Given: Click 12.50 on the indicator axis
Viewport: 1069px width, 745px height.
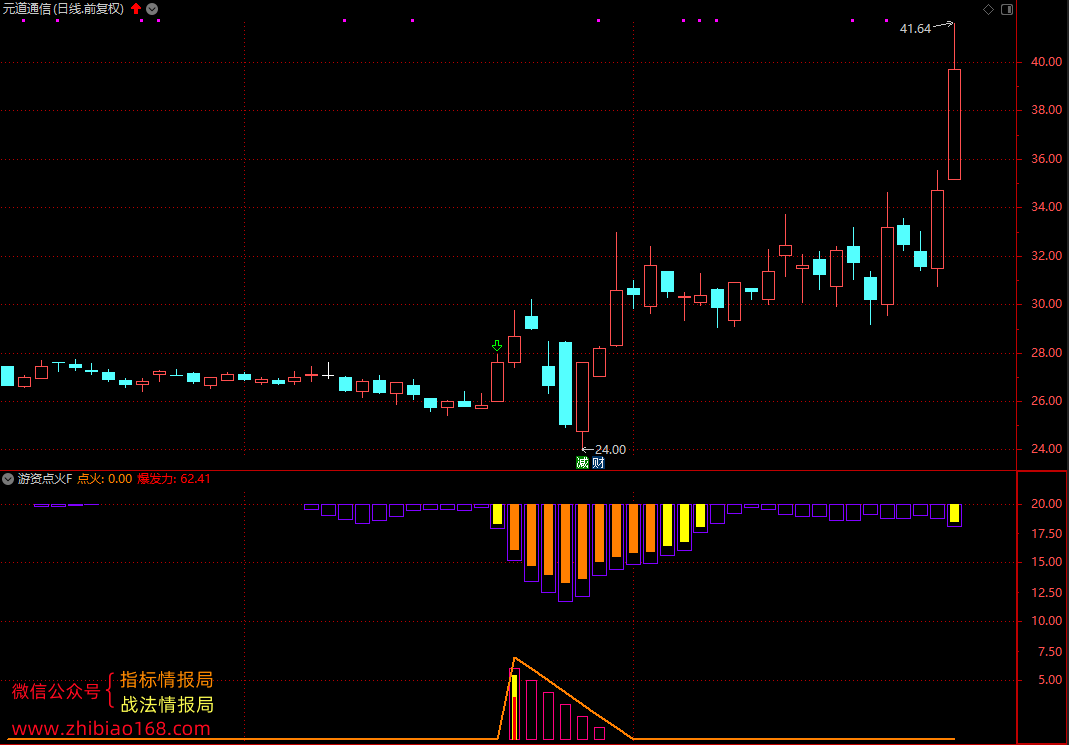Looking at the screenshot, I should pyautogui.click(x=1046, y=592).
